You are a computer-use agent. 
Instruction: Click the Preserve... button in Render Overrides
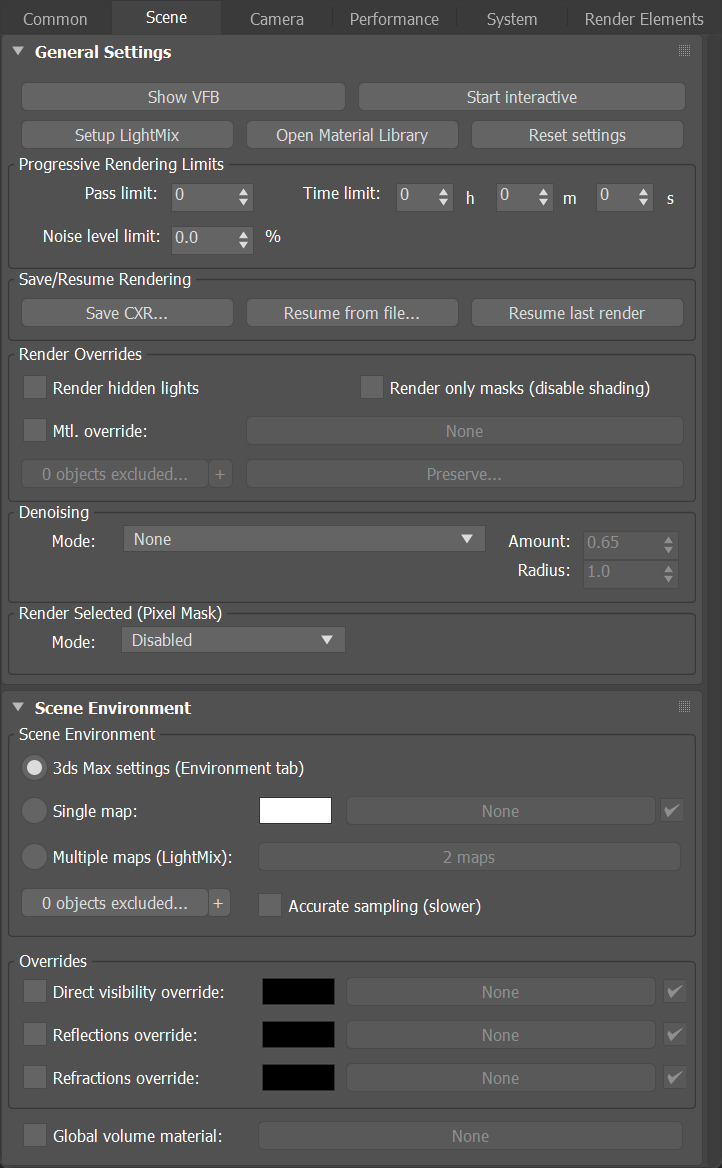pos(464,474)
